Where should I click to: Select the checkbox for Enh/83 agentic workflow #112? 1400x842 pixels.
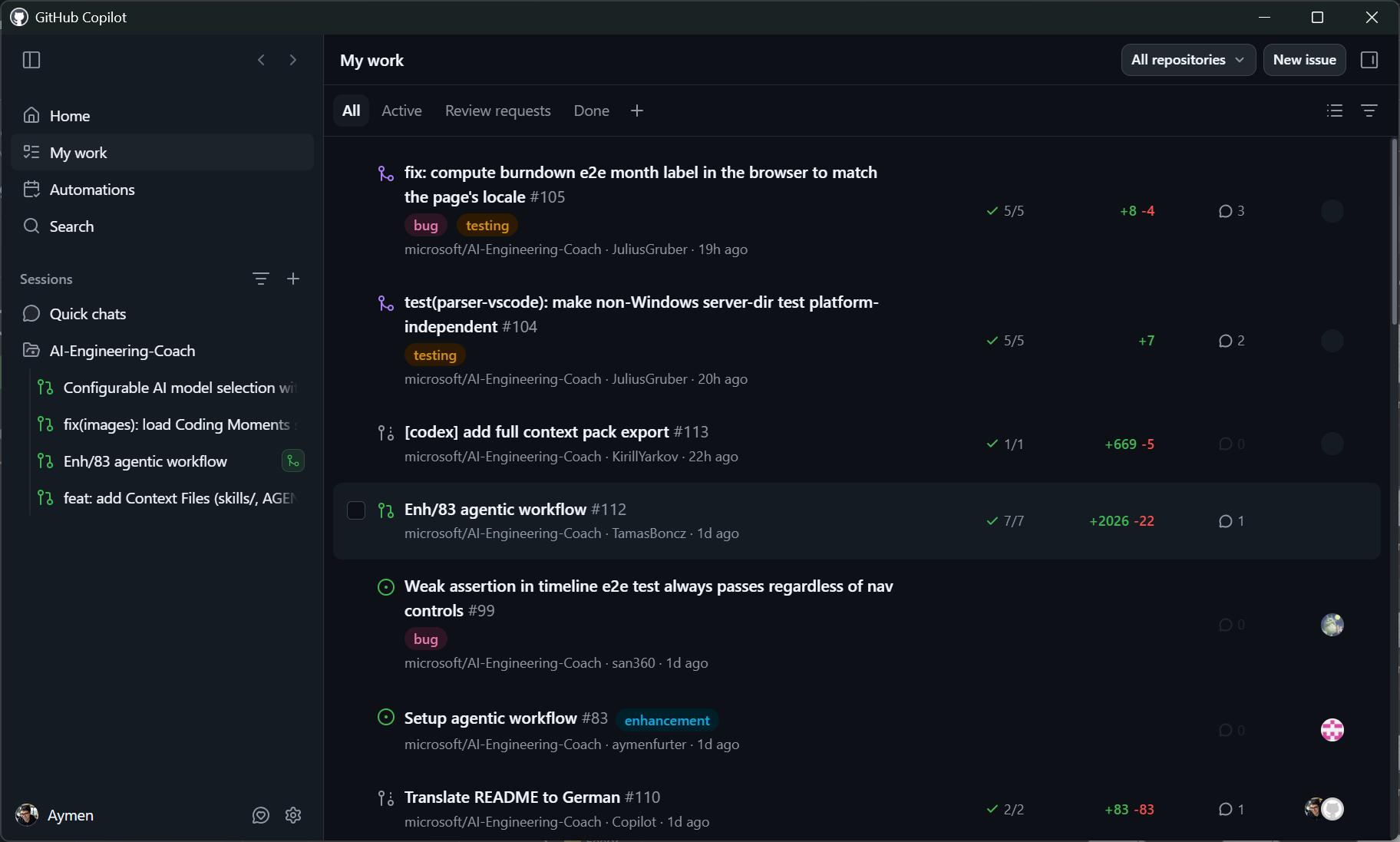point(356,510)
